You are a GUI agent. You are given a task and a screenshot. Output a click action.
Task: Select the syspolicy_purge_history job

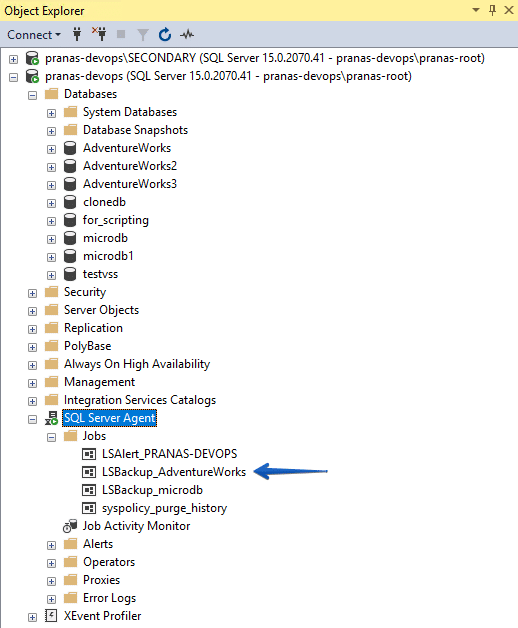point(164,508)
